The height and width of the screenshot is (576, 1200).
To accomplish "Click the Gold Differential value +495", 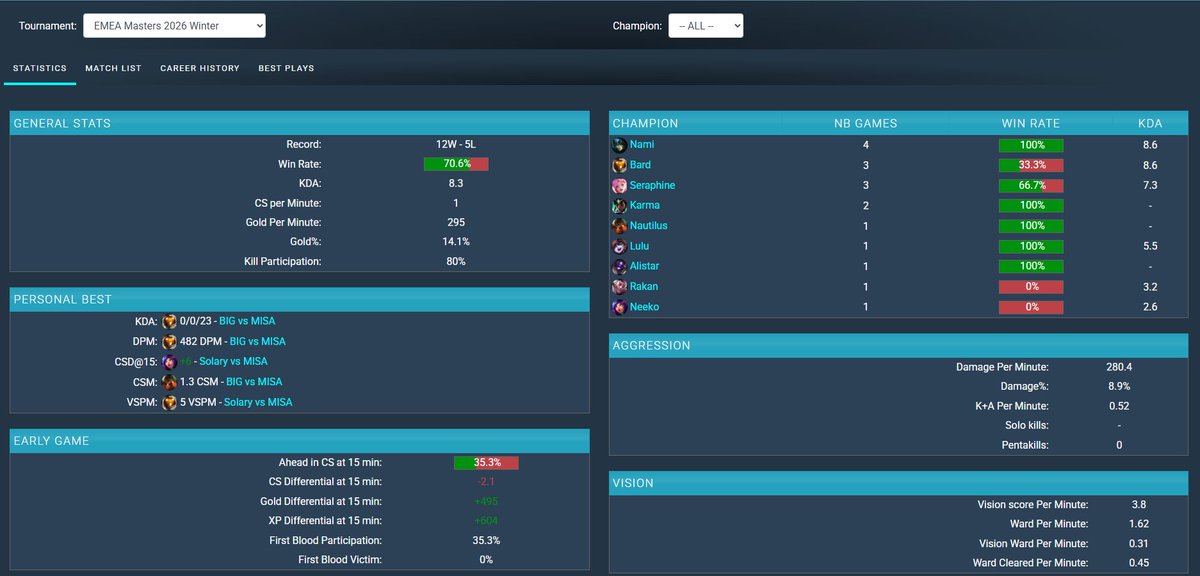I will coord(486,501).
